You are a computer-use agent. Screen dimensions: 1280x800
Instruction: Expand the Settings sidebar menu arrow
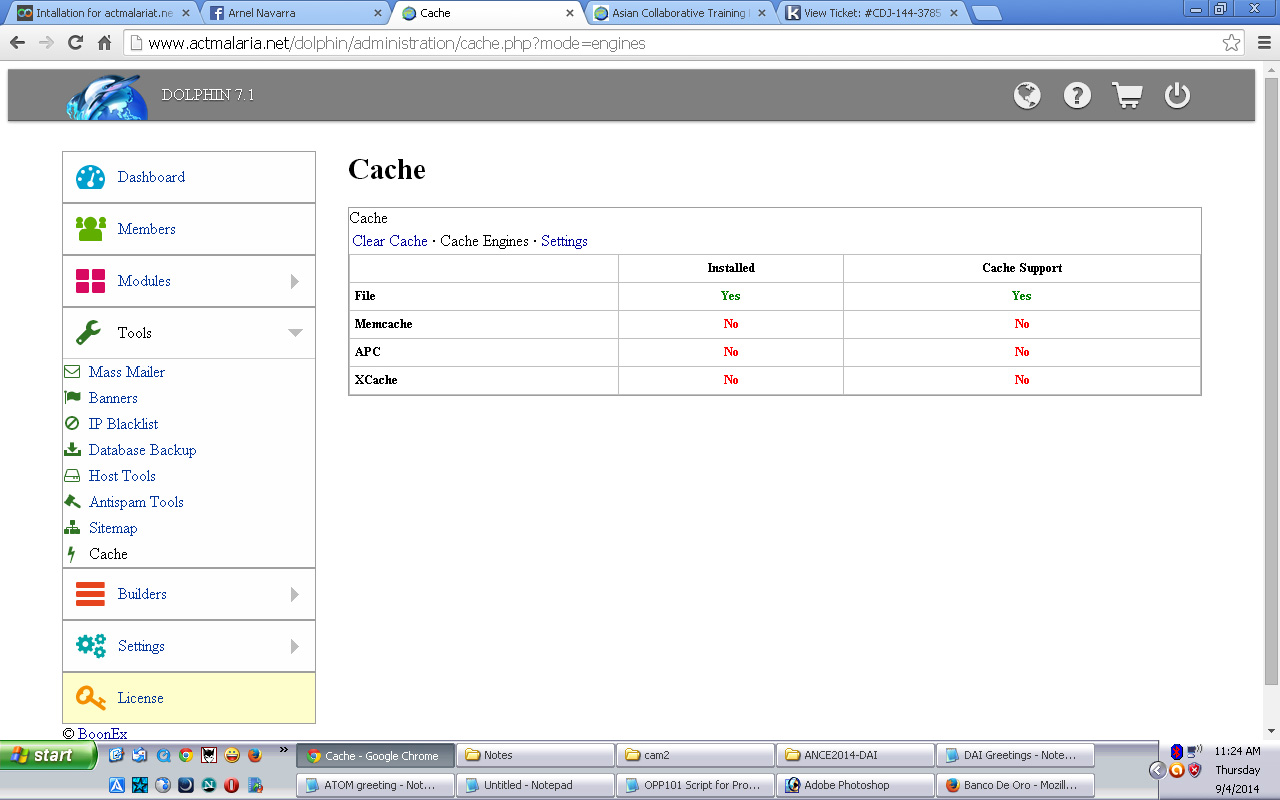click(295, 647)
